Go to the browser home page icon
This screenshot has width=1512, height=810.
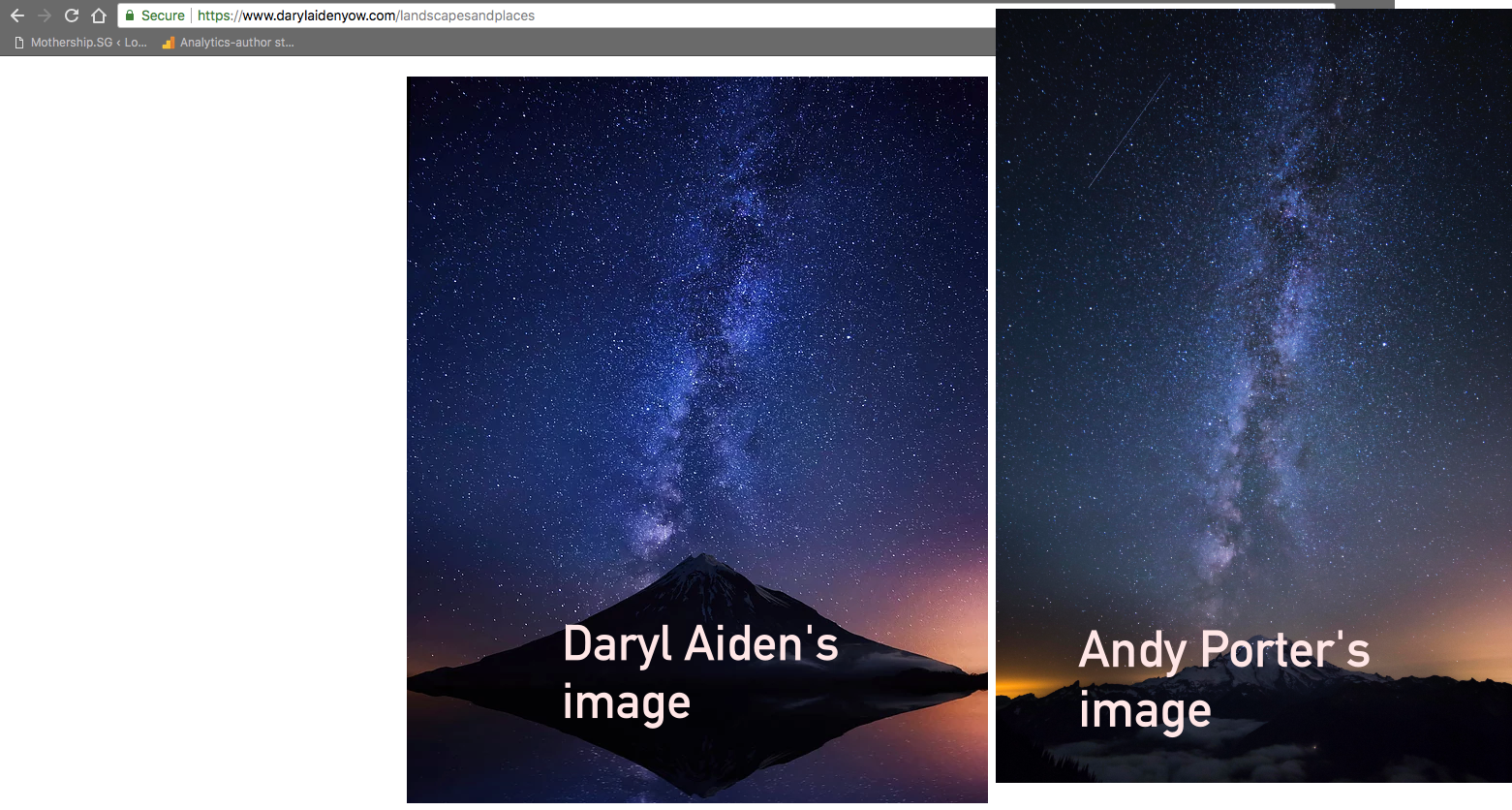(x=99, y=16)
